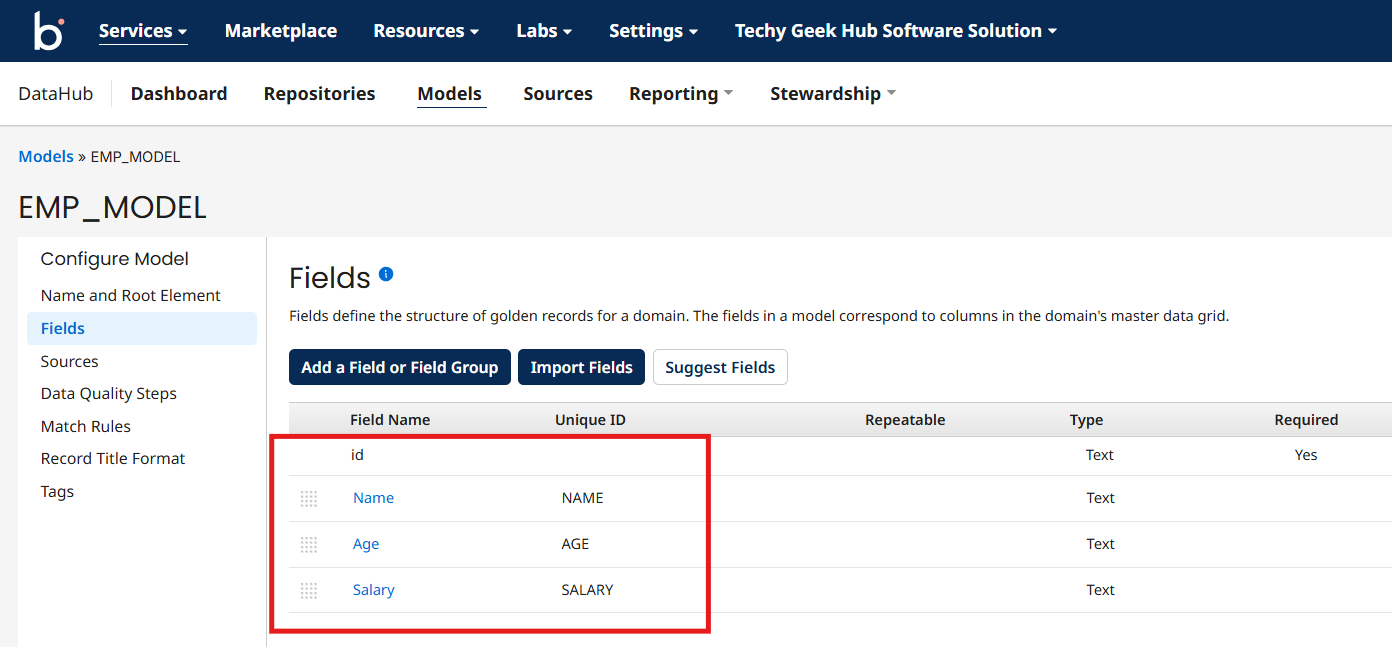1392x647 pixels.
Task: Open the Salary field link
Action: 374,590
